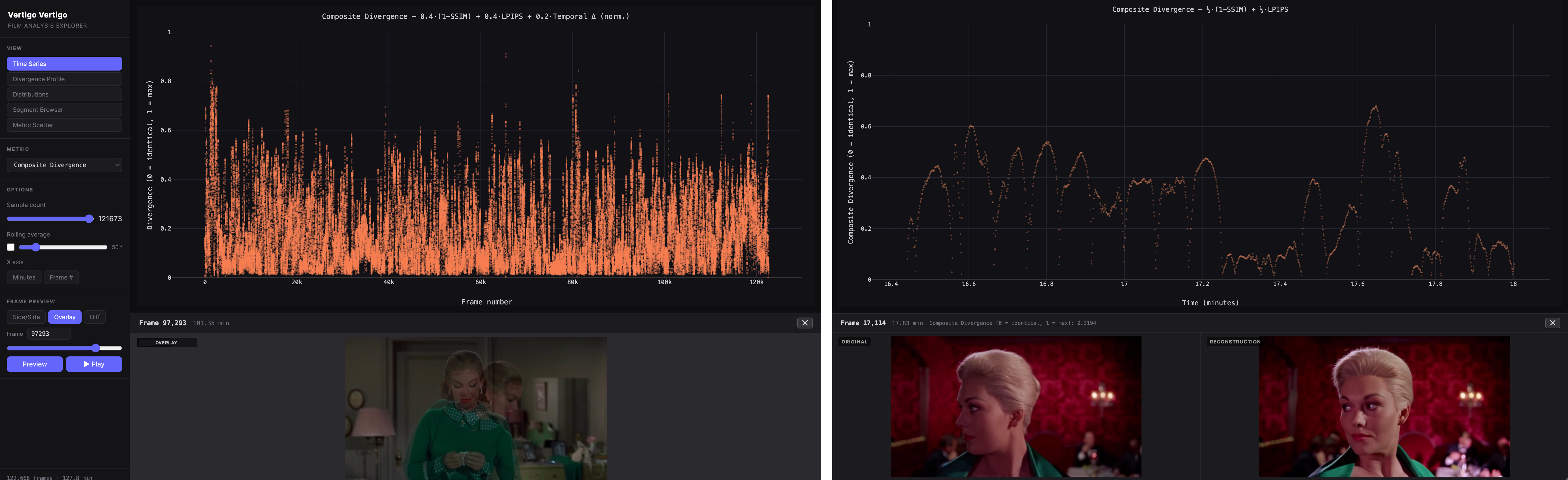Click the 'Frame 97,293' header text
The image size is (1568, 480).
click(x=163, y=323)
